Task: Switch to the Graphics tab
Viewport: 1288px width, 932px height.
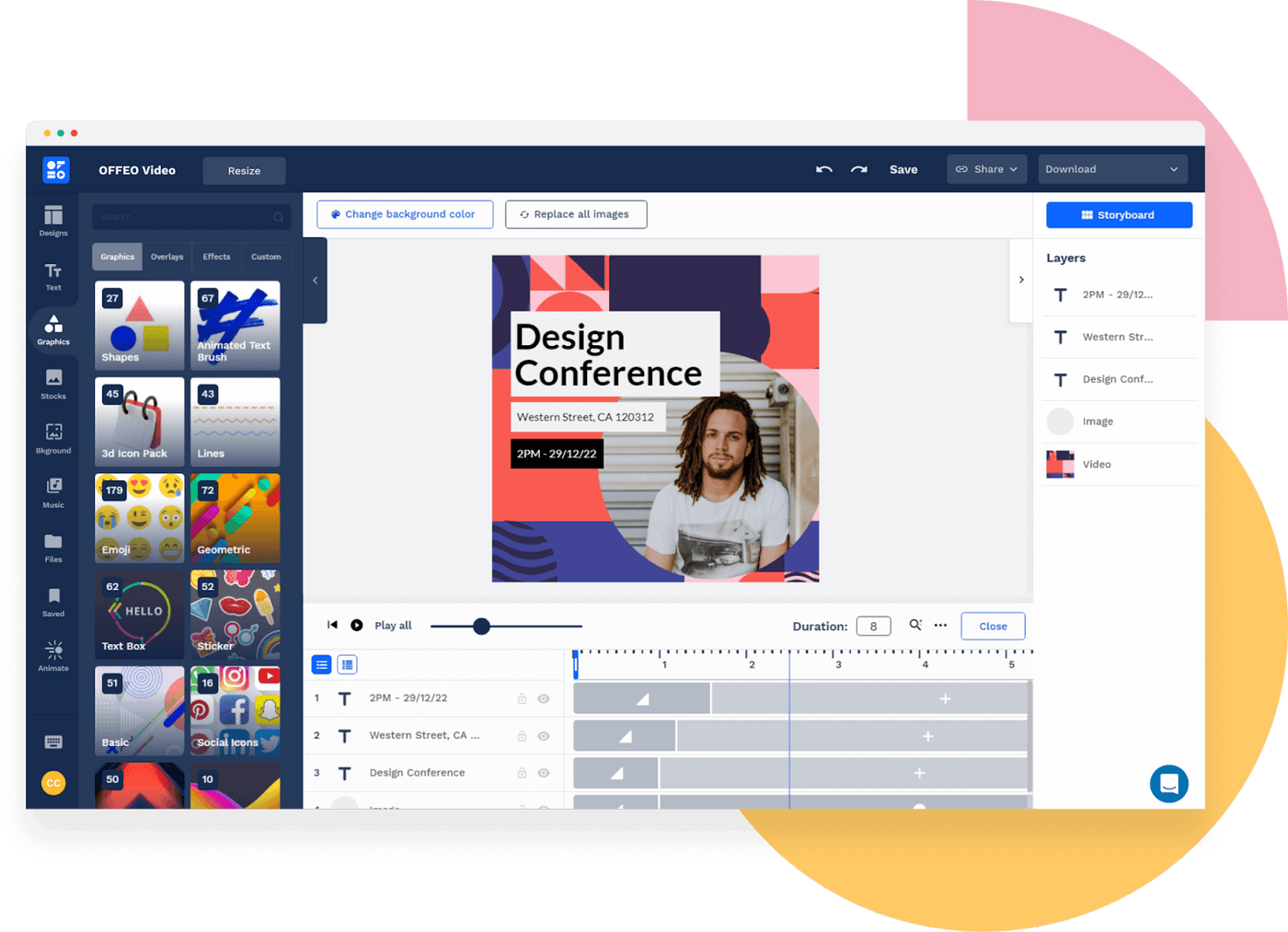Action: click(x=117, y=257)
